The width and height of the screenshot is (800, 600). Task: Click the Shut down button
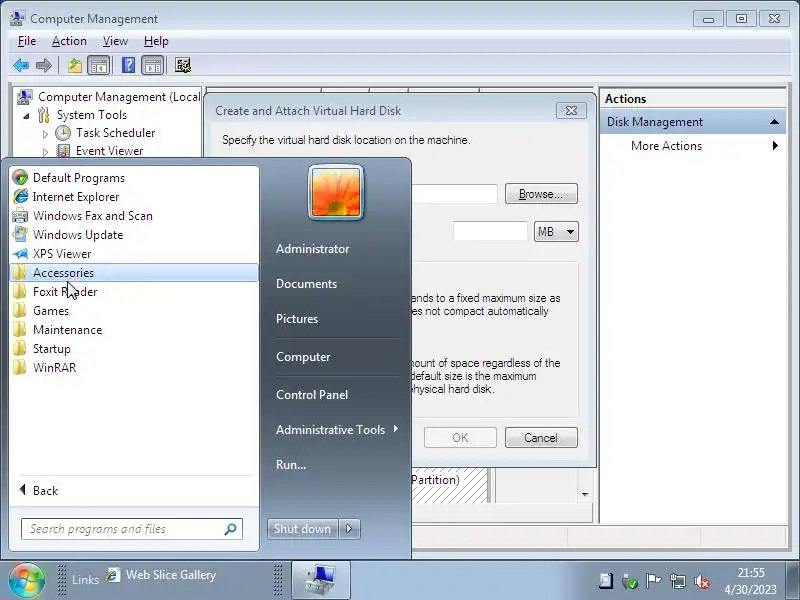click(x=303, y=529)
